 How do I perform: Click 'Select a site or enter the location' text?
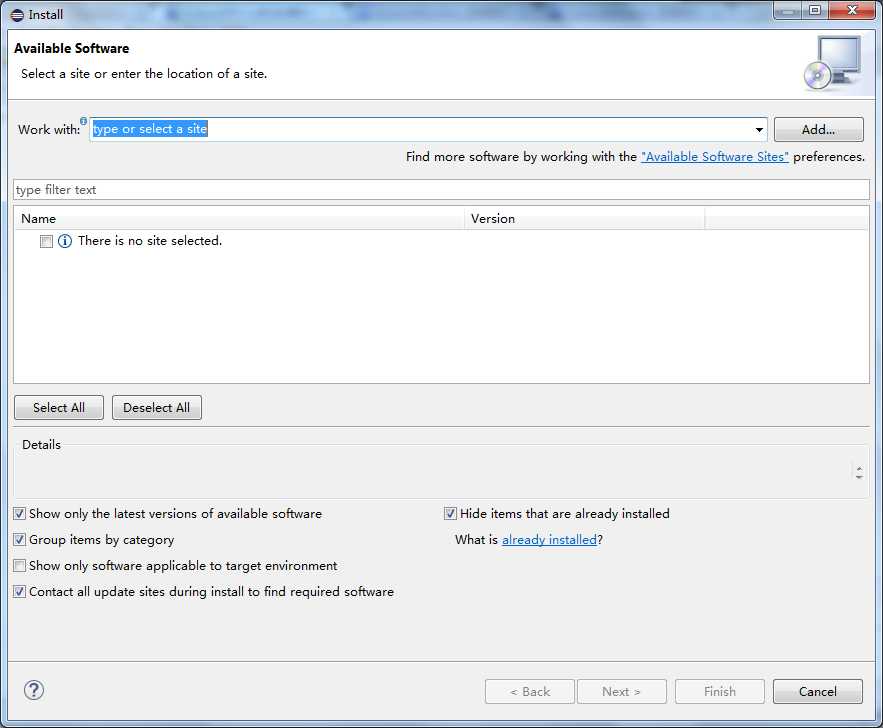[x=144, y=74]
